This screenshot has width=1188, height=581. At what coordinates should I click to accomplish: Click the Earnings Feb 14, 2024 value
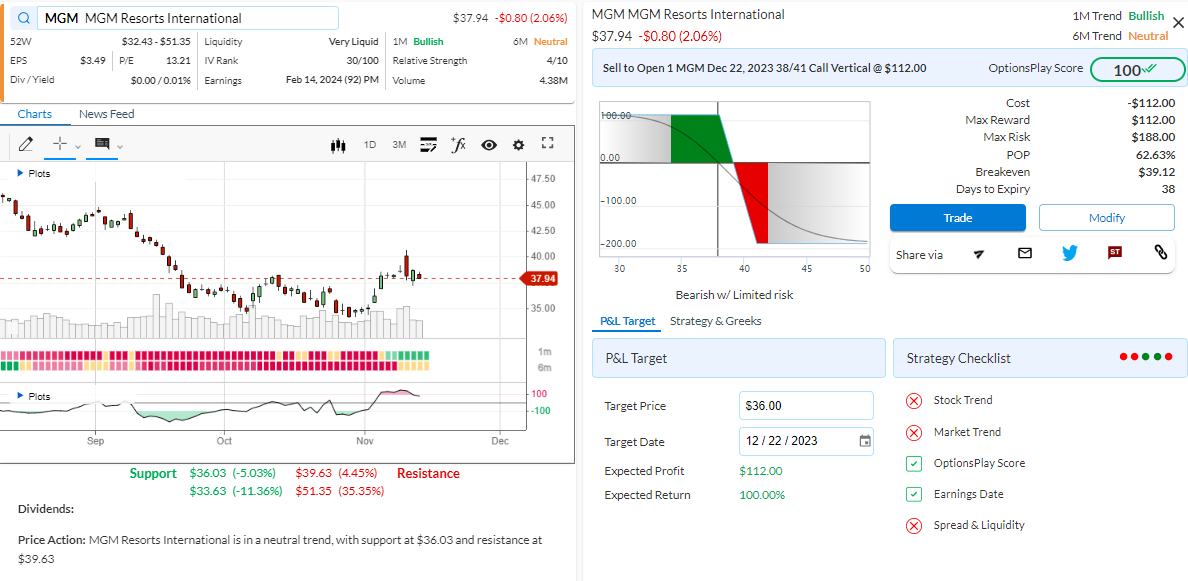click(x=332, y=80)
